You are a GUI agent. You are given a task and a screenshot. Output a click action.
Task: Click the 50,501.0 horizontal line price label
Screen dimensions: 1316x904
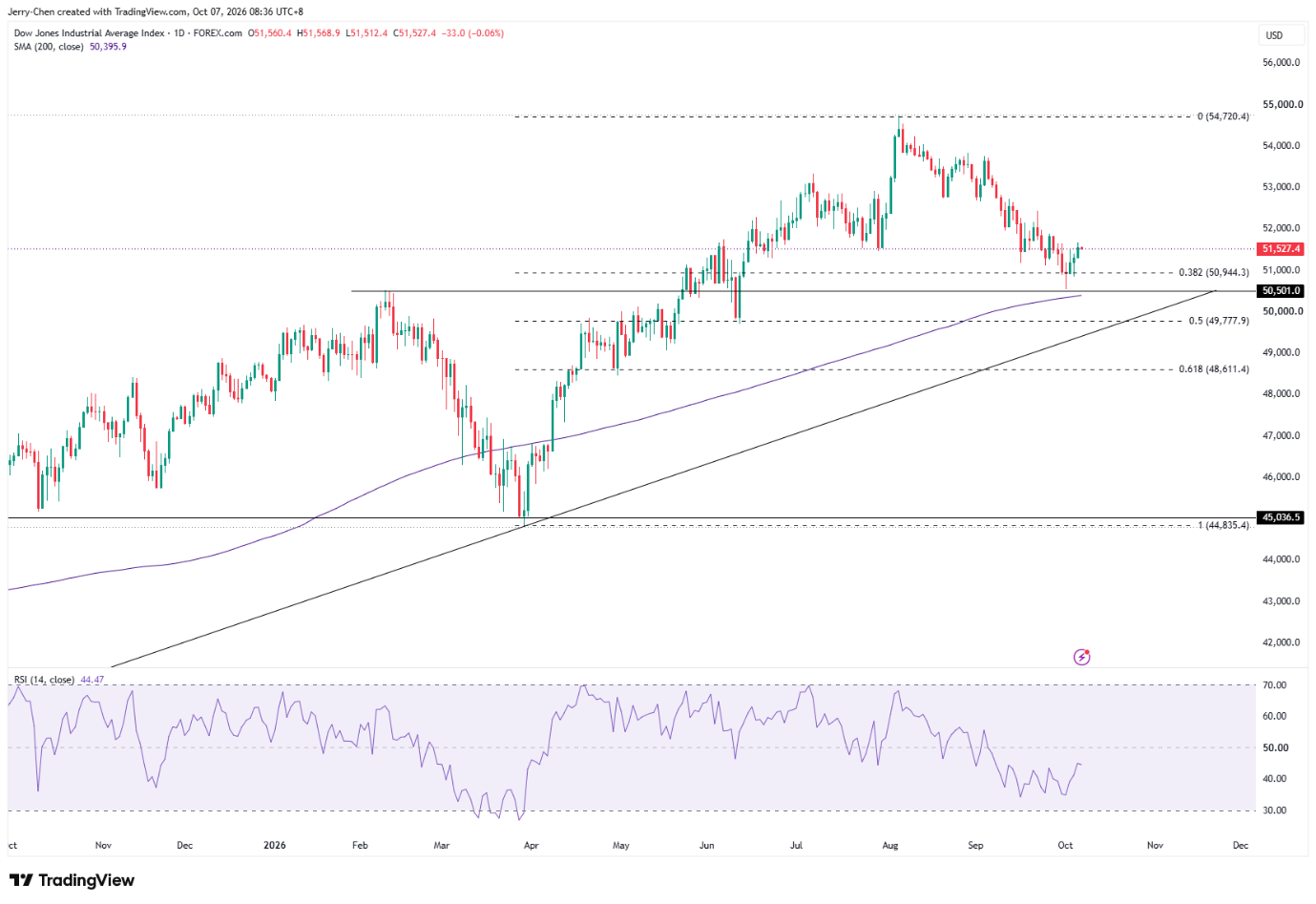[1281, 291]
